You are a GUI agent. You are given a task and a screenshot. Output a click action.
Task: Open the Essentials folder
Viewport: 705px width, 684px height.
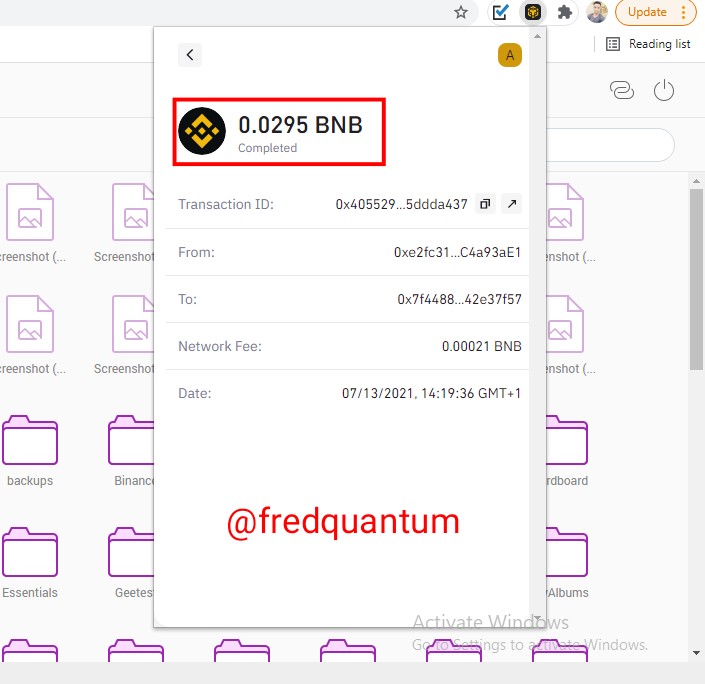coord(30,563)
